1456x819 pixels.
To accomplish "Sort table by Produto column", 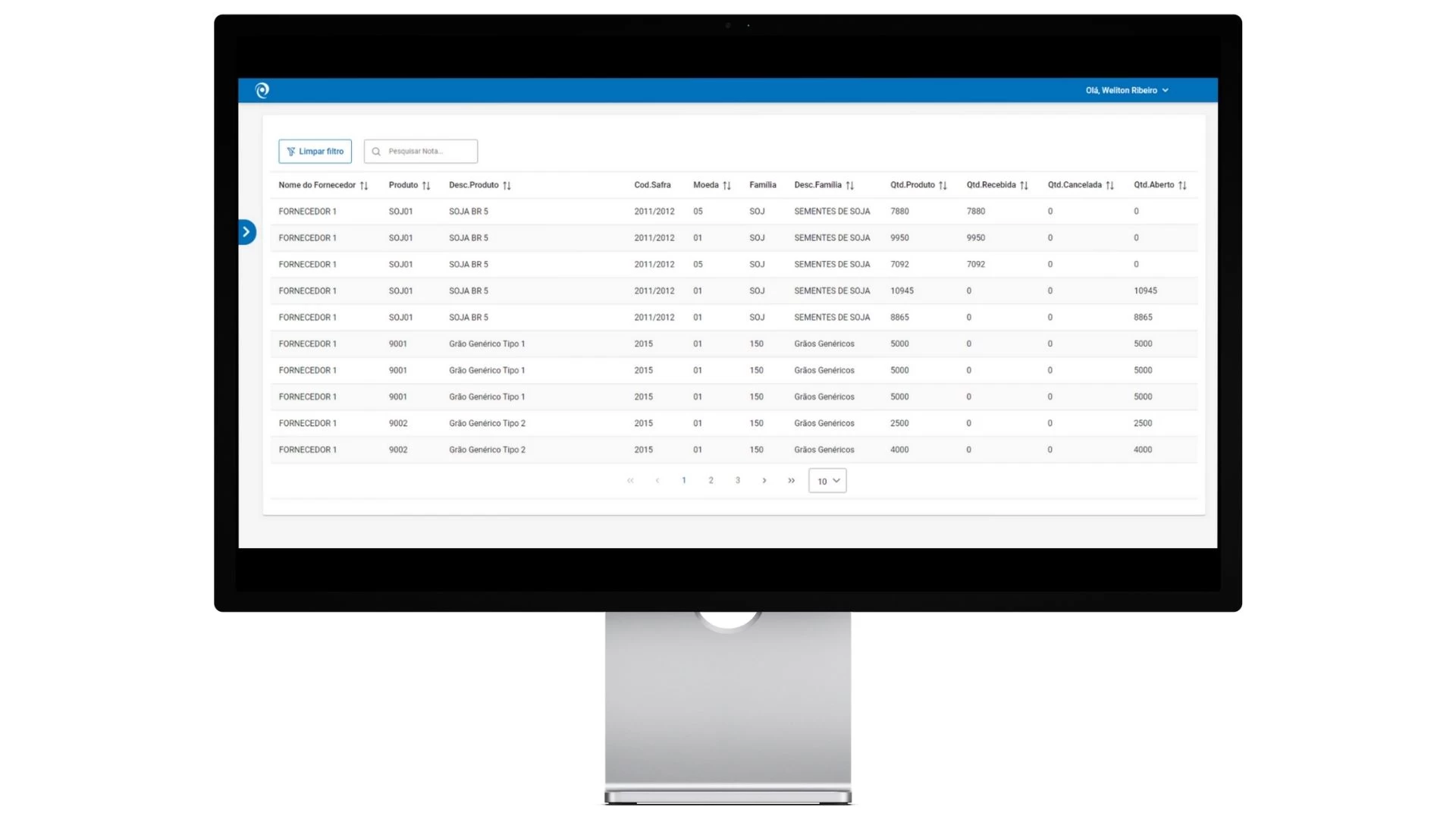I will click(426, 186).
